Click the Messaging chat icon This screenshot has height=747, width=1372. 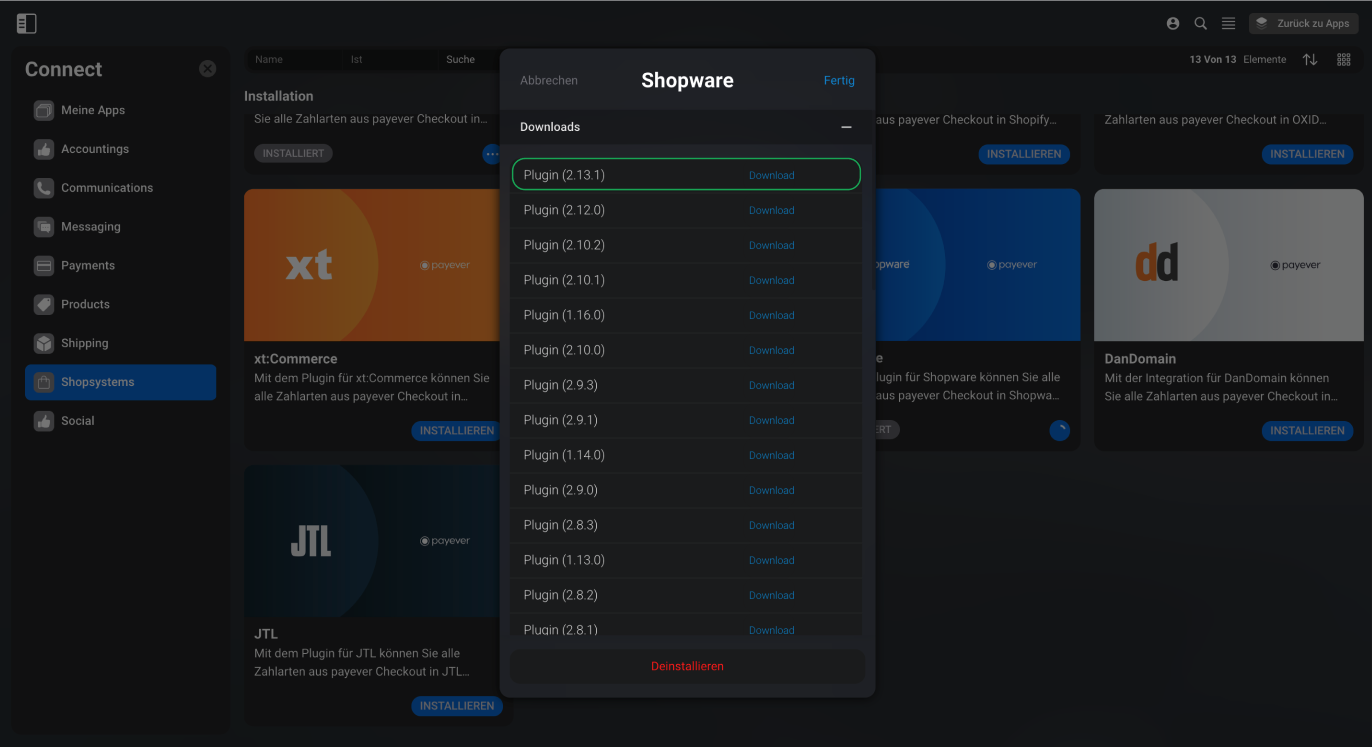tap(43, 227)
